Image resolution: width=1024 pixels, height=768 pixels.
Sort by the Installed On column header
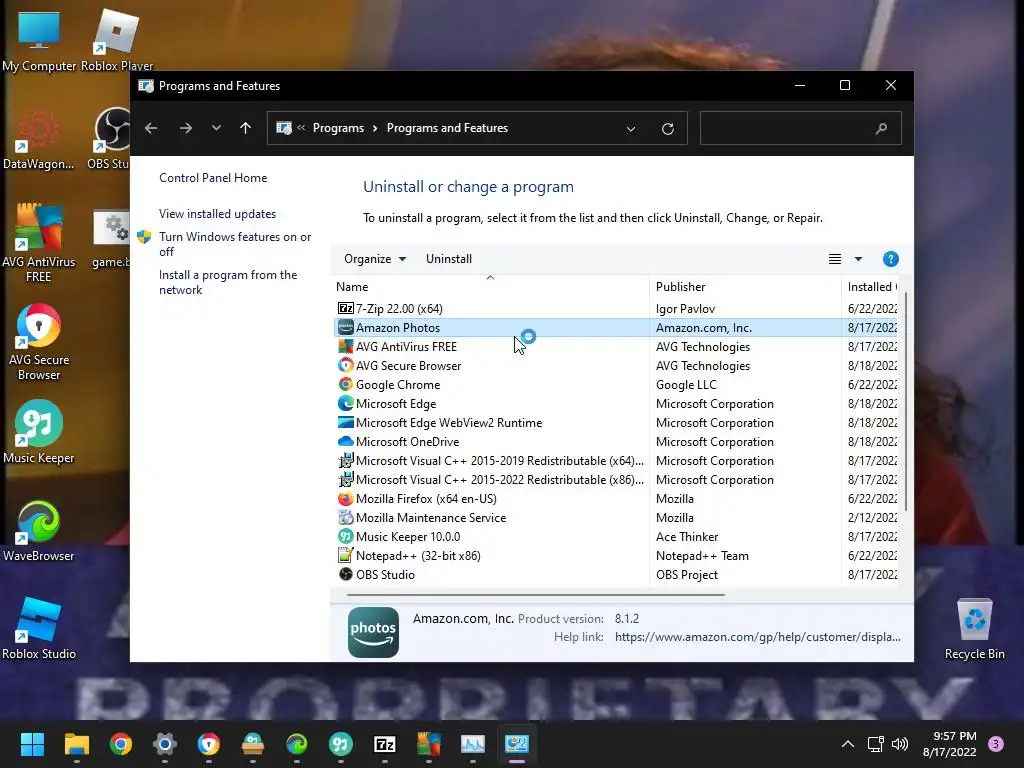tap(871, 287)
